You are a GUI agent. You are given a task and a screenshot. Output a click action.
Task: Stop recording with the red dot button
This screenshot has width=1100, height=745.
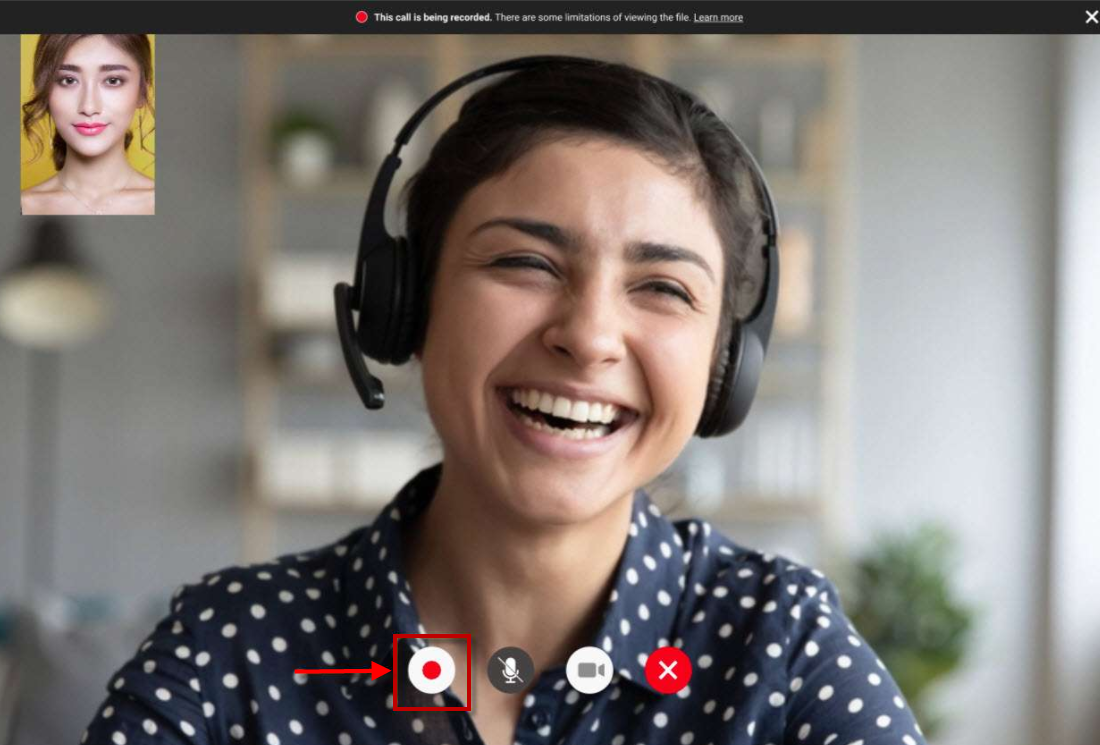[x=431, y=671]
